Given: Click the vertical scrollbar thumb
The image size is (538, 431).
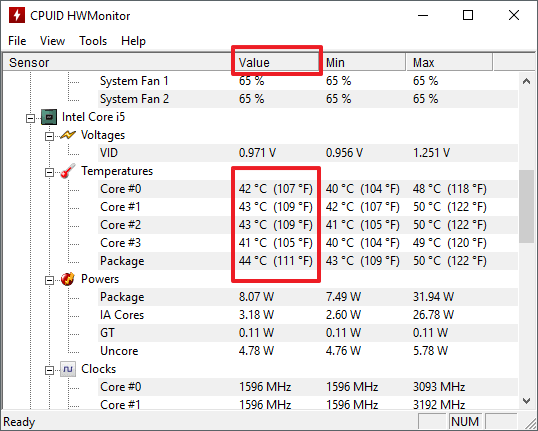Looking at the screenshot, I should pos(526,207).
